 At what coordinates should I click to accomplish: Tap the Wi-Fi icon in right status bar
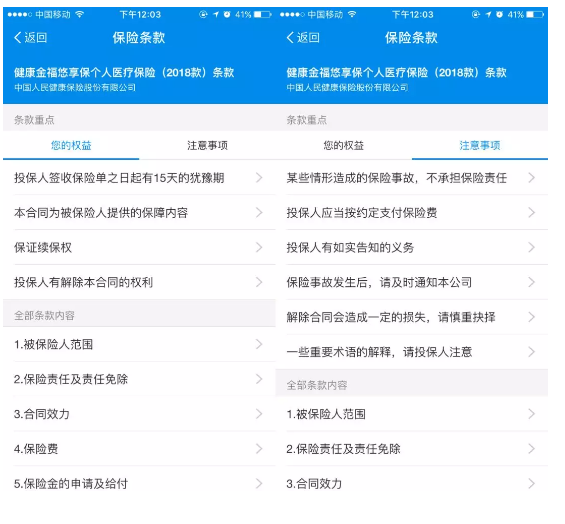point(352,14)
